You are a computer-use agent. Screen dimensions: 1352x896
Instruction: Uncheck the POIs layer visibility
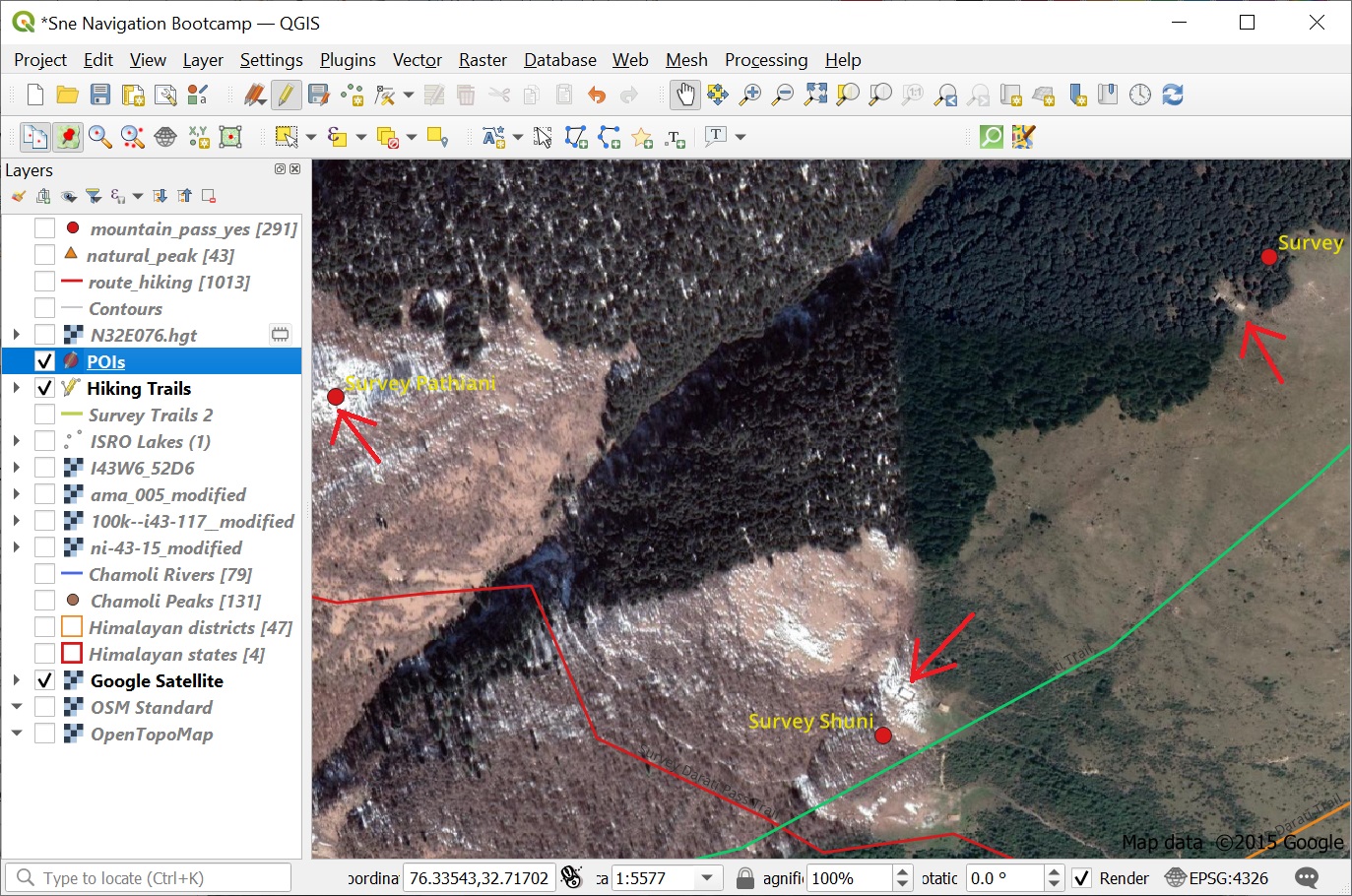[x=44, y=361]
